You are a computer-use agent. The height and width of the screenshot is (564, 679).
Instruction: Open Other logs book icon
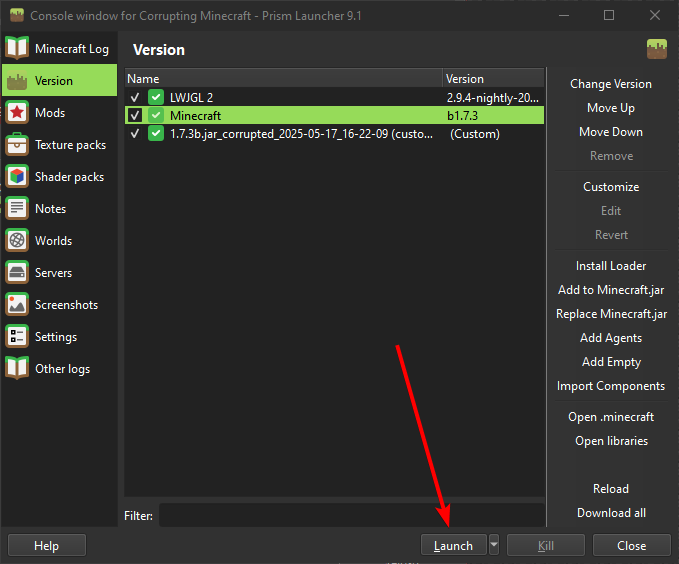coord(17,369)
